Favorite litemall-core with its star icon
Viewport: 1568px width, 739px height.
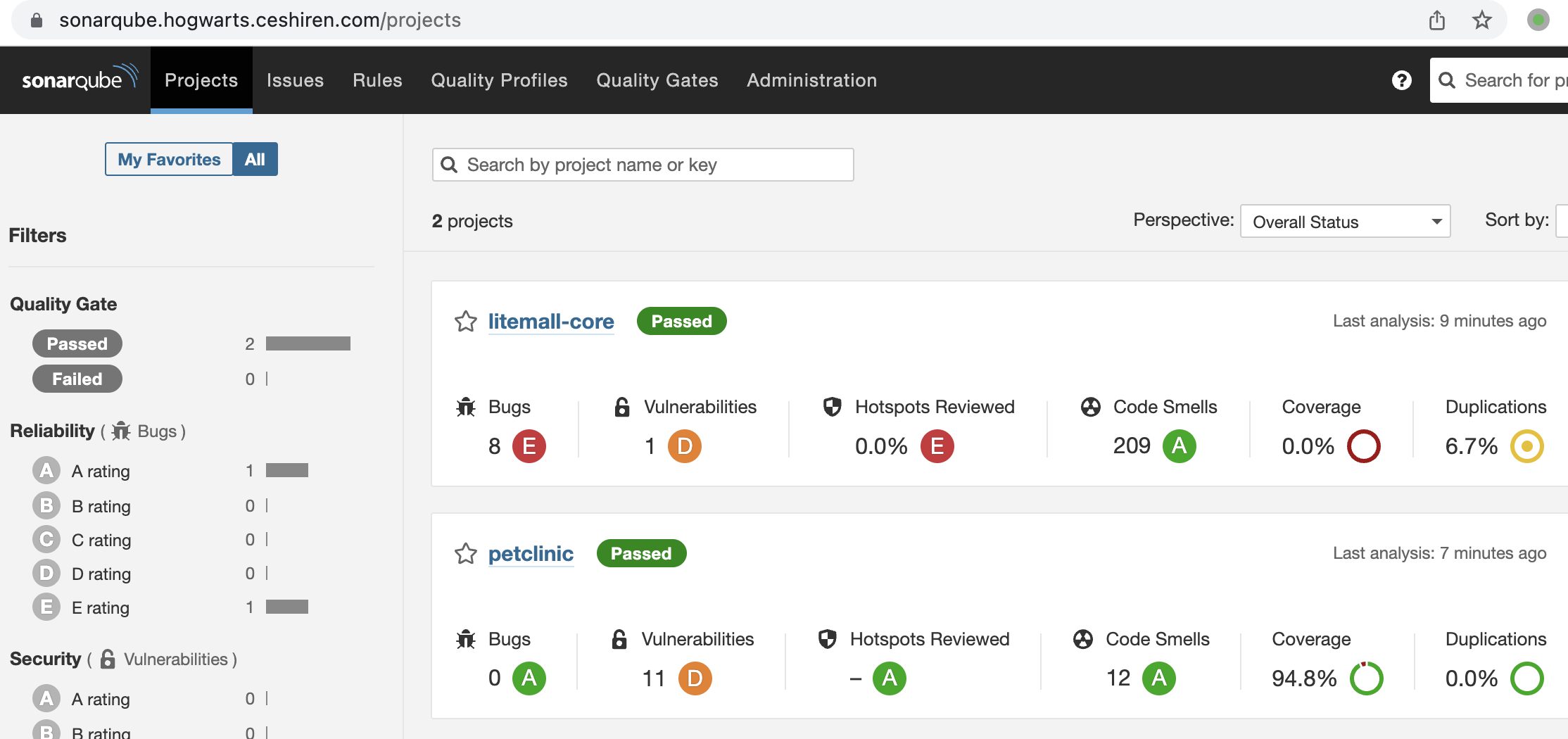click(x=465, y=322)
